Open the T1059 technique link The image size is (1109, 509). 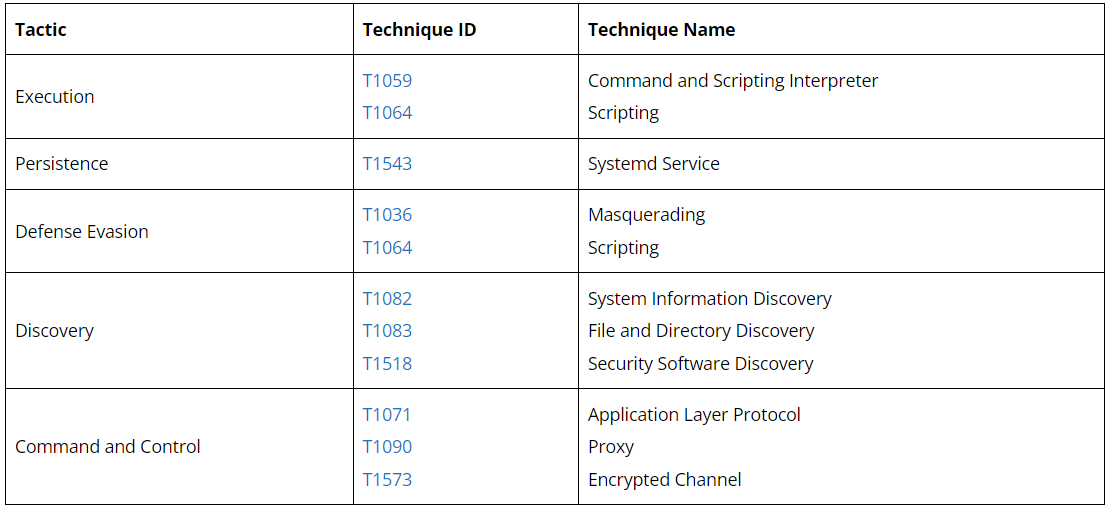pyautogui.click(x=387, y=81)
